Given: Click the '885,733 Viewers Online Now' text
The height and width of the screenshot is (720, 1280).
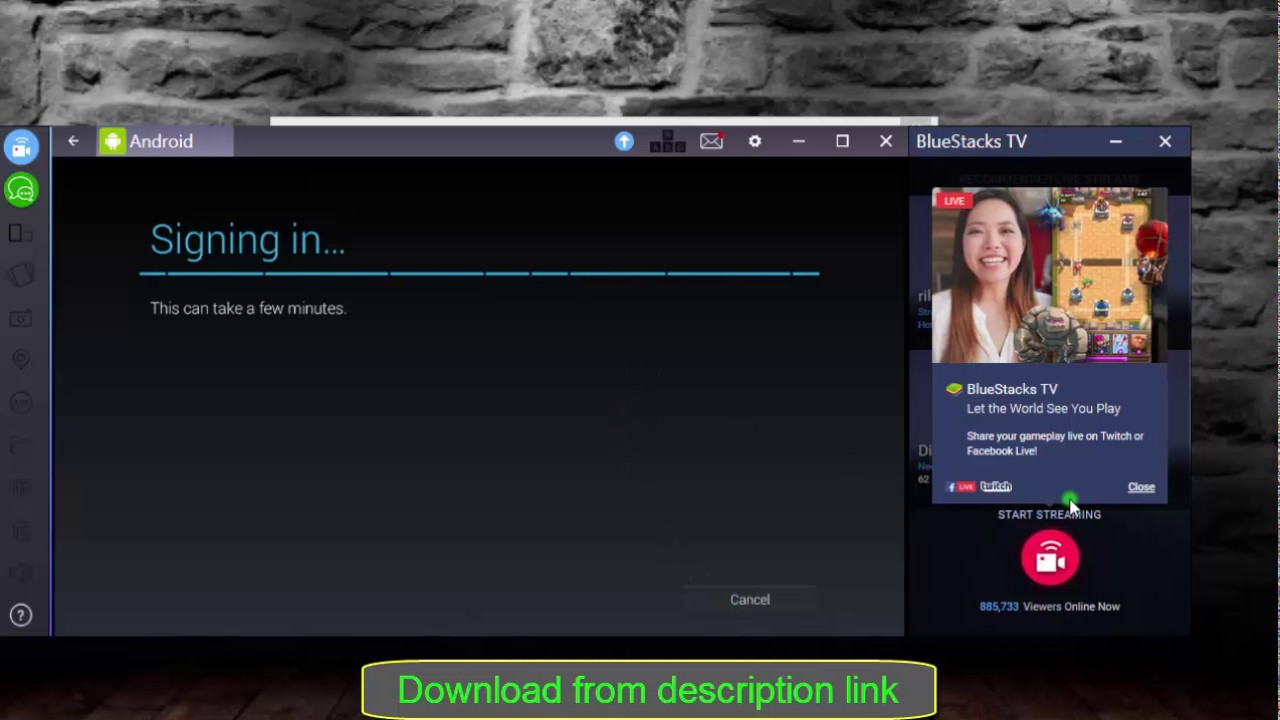Looking at the screenshot, I should click(x=1050, y=606).
